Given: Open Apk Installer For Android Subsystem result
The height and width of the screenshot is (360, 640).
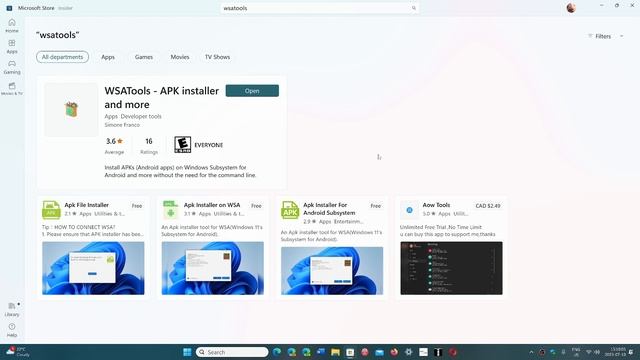Looking at the screenshot, I should tap(332, 248).
